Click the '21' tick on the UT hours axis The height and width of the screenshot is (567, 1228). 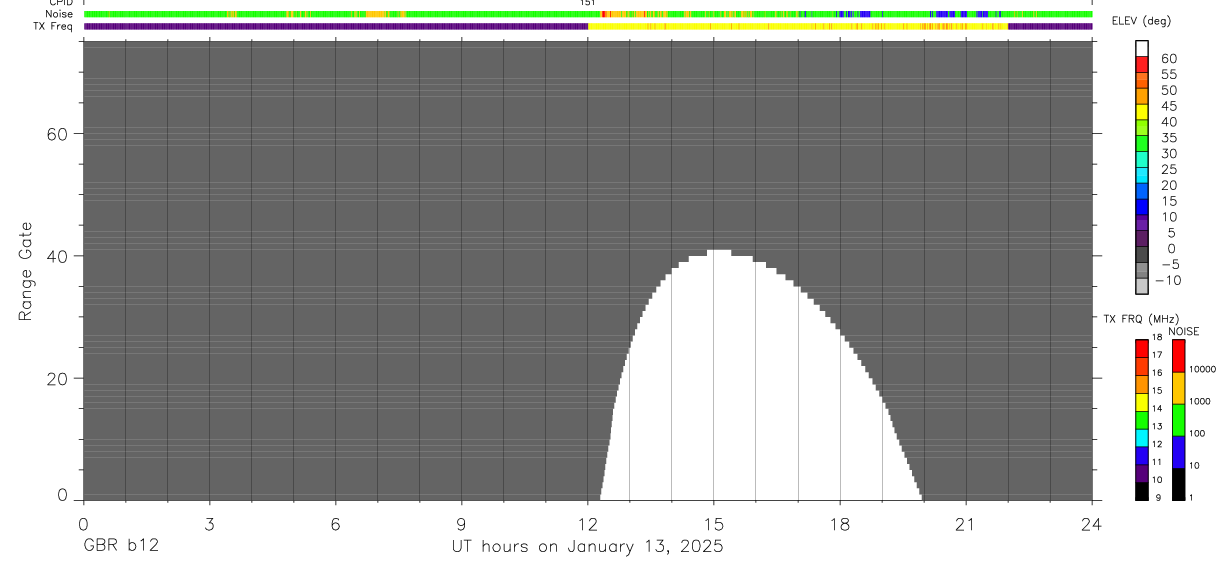click(x=965, y=524)
